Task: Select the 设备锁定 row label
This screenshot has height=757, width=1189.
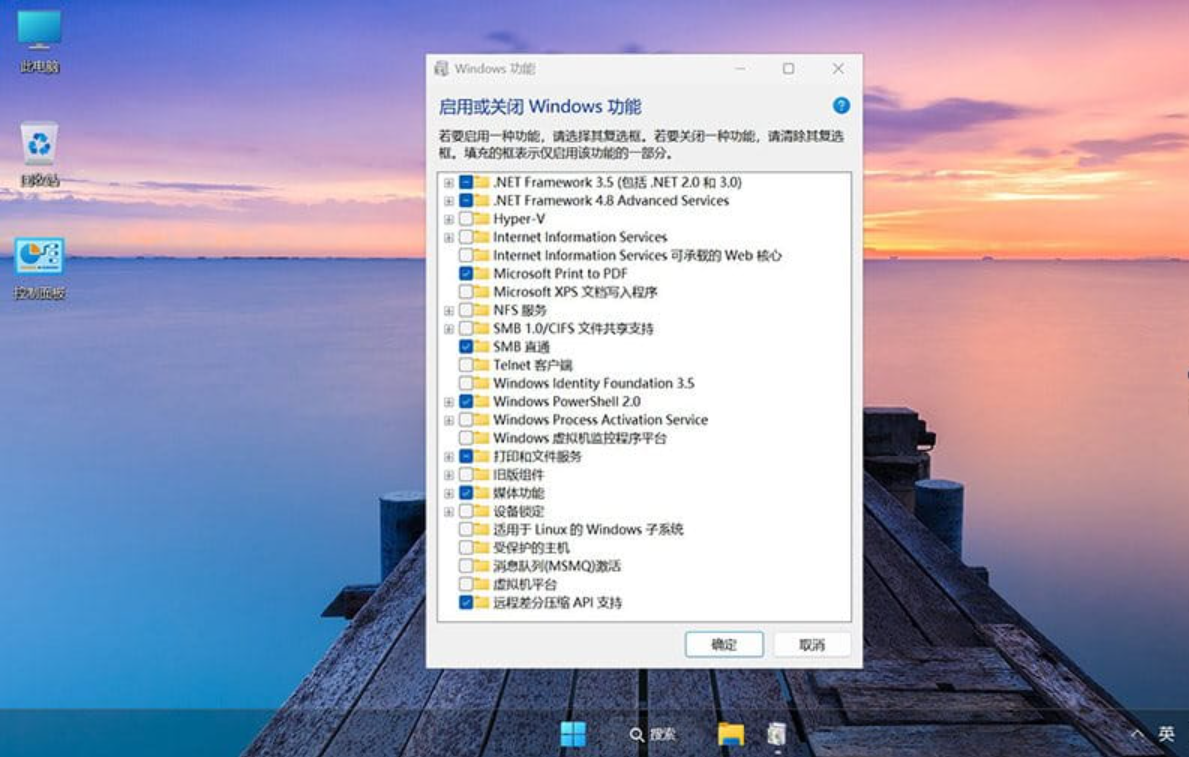Action: tap(519, 511)
